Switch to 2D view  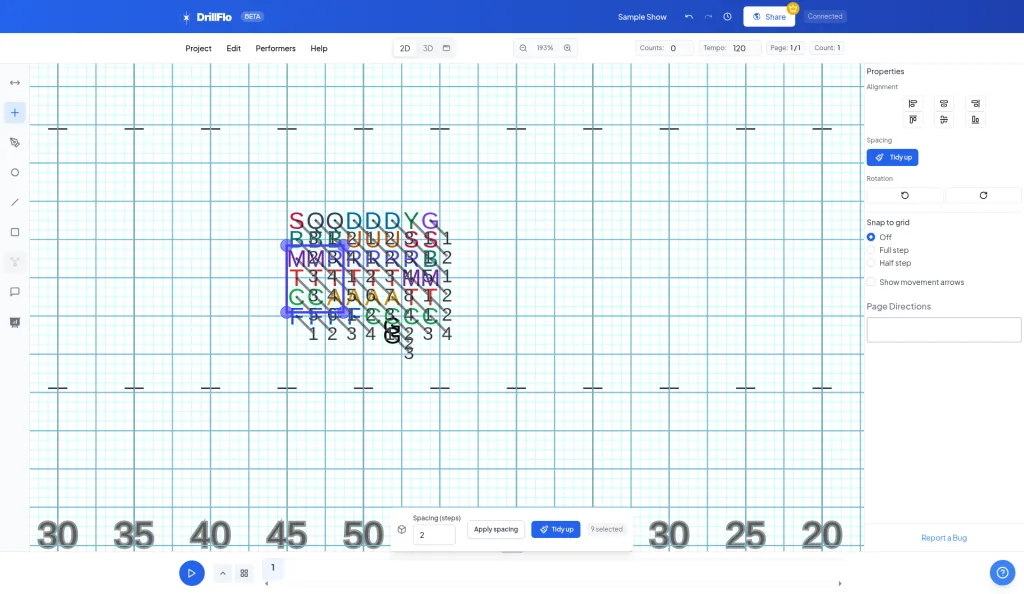405,48
